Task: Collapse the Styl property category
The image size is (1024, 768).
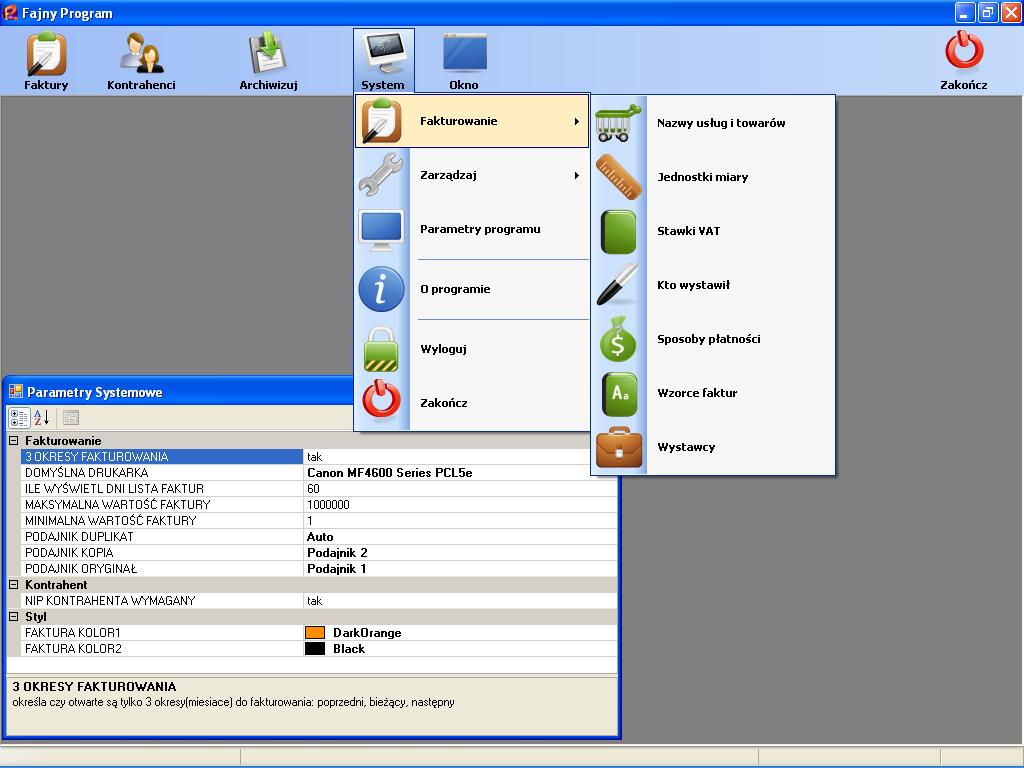Action: click(x=14, y=617)
